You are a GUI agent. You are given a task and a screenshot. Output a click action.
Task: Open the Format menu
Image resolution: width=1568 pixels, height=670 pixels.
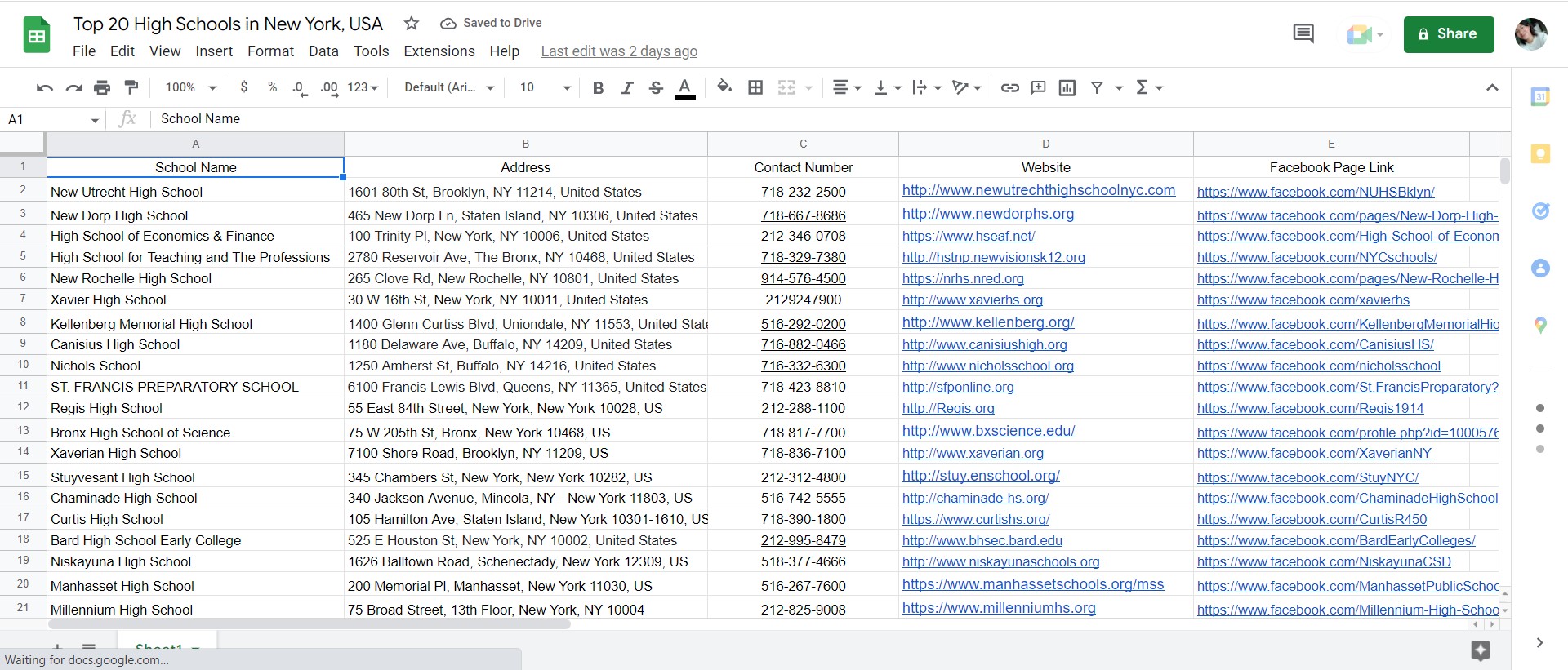click(270, 51)
